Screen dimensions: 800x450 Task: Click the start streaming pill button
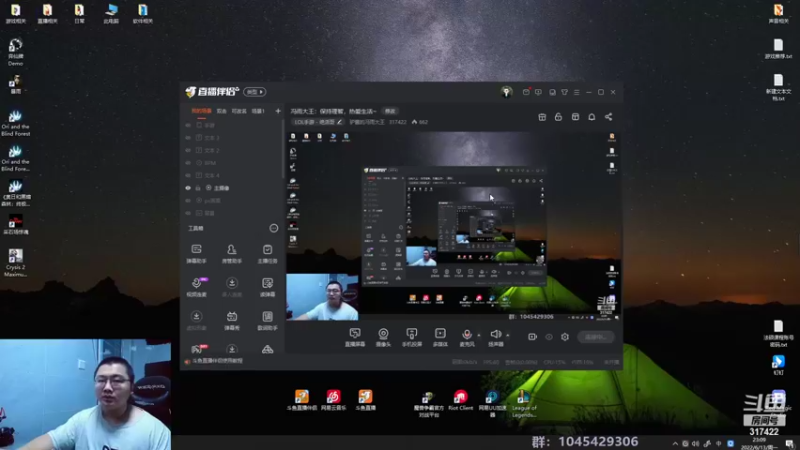click(596, 337)
